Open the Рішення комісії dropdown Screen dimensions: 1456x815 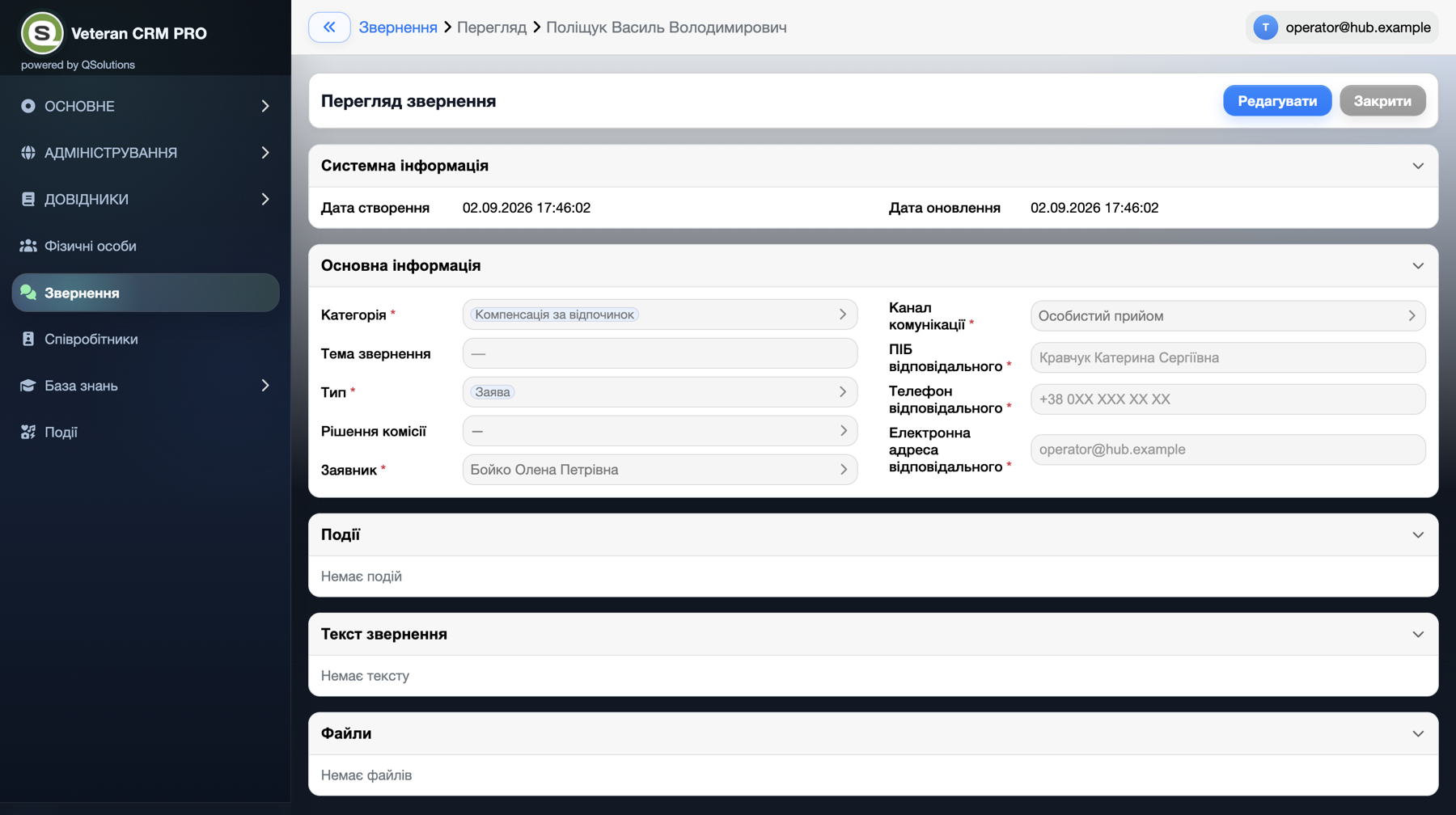660,431
